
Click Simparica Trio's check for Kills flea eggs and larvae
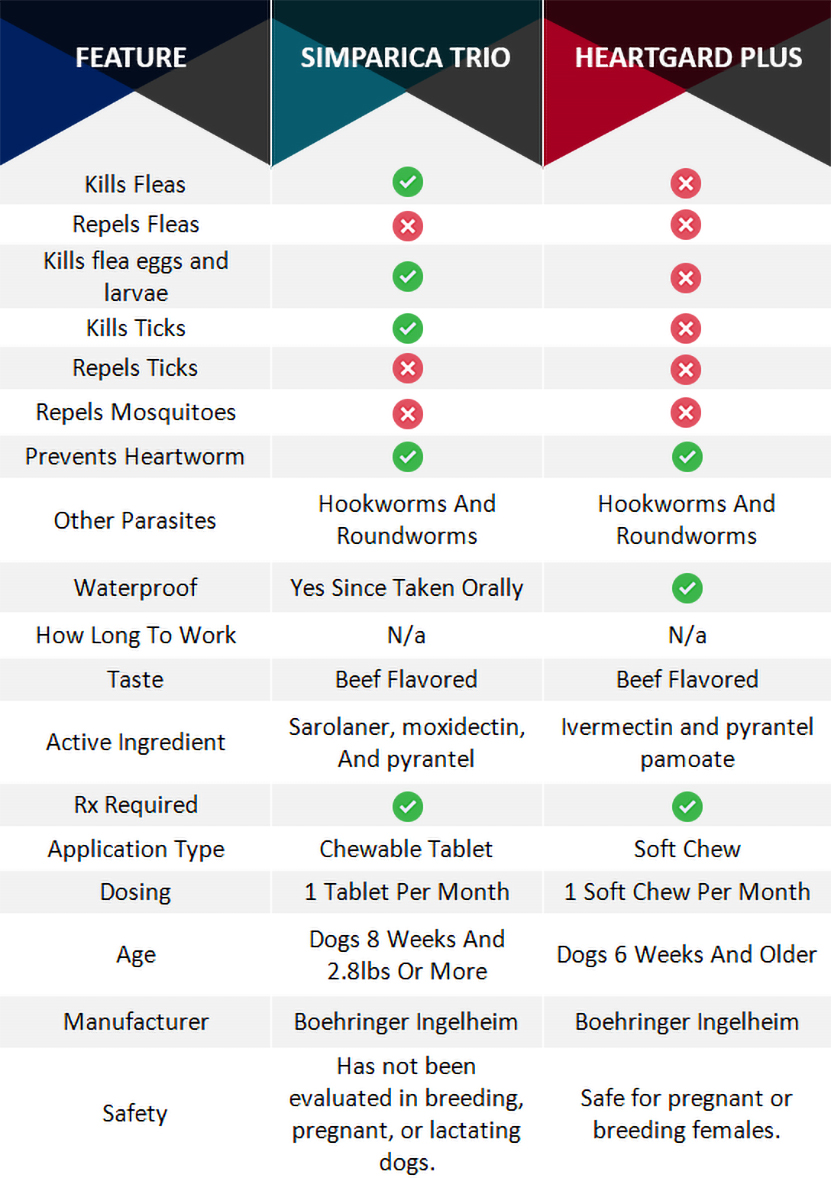[x=407, y=276]
